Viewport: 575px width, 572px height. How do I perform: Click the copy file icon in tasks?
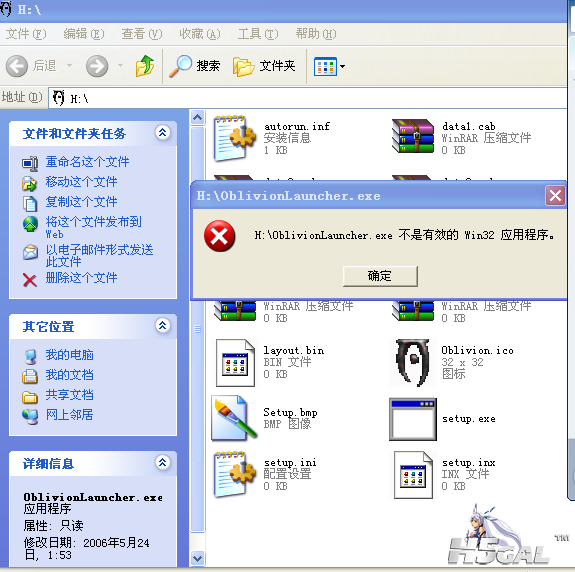(x=30, y=204)
